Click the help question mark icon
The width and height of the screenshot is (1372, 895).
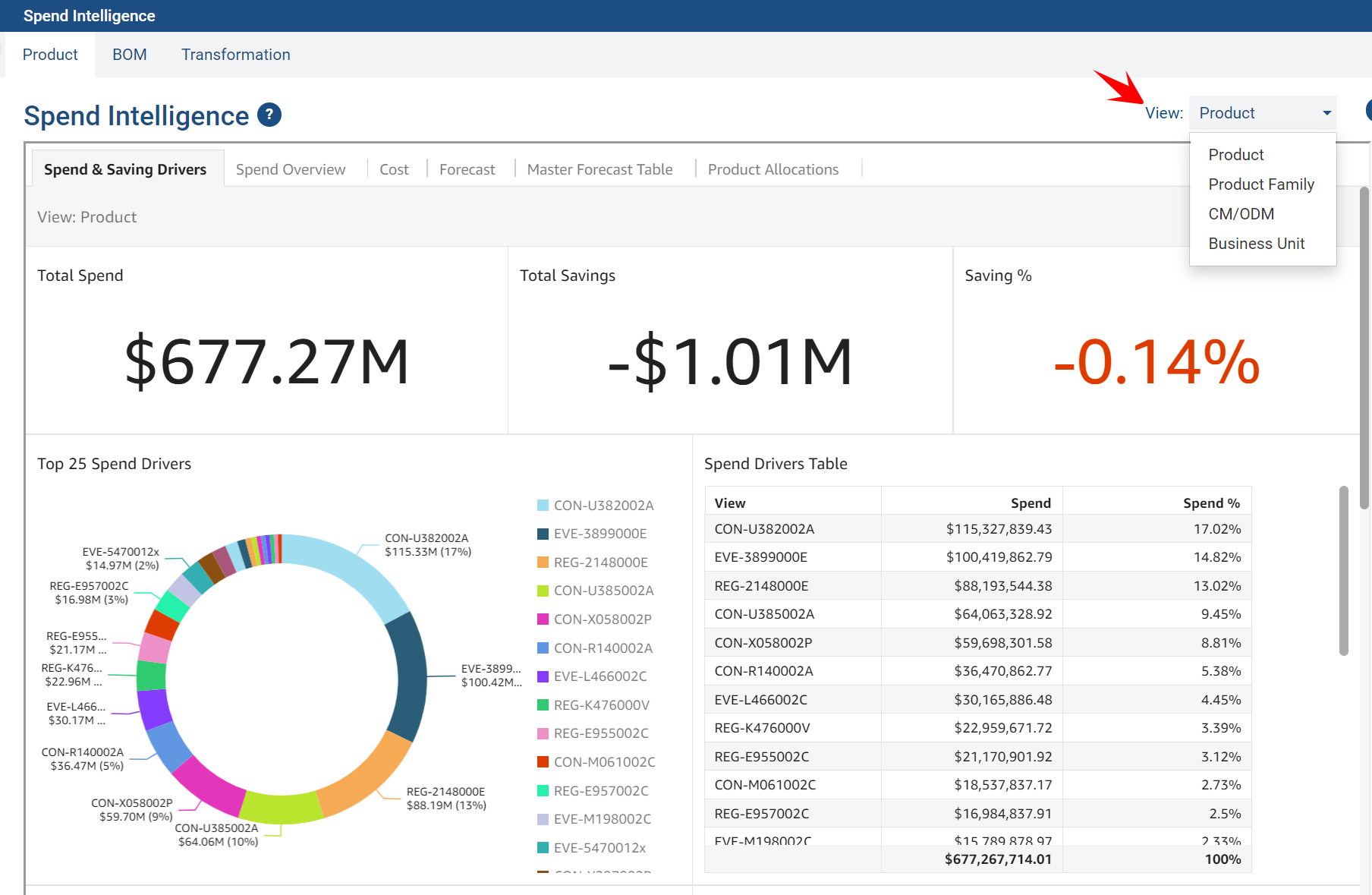tap(269, 115)
